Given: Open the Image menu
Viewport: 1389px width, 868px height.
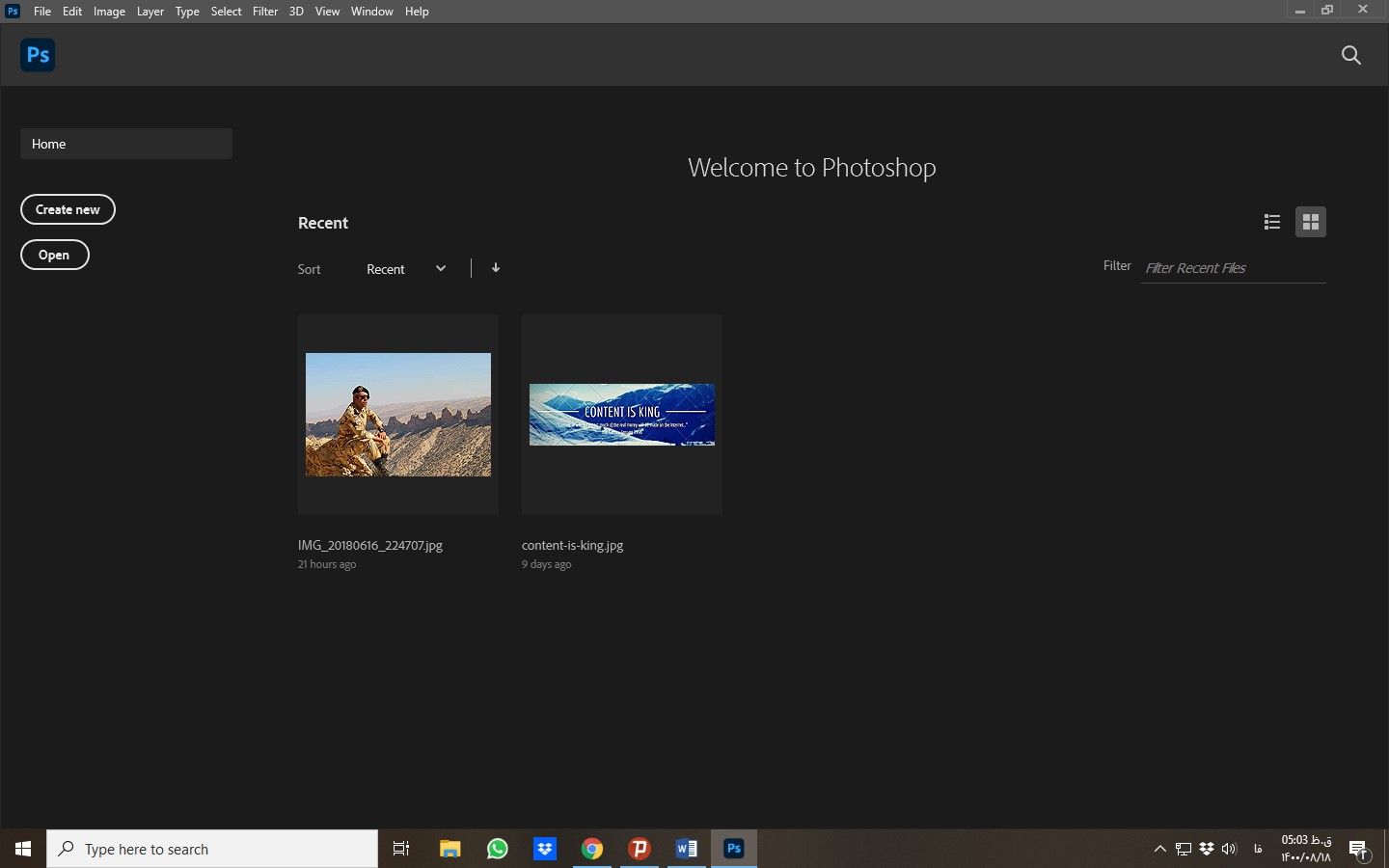Looking at the screenshot, I should (109, 12).
